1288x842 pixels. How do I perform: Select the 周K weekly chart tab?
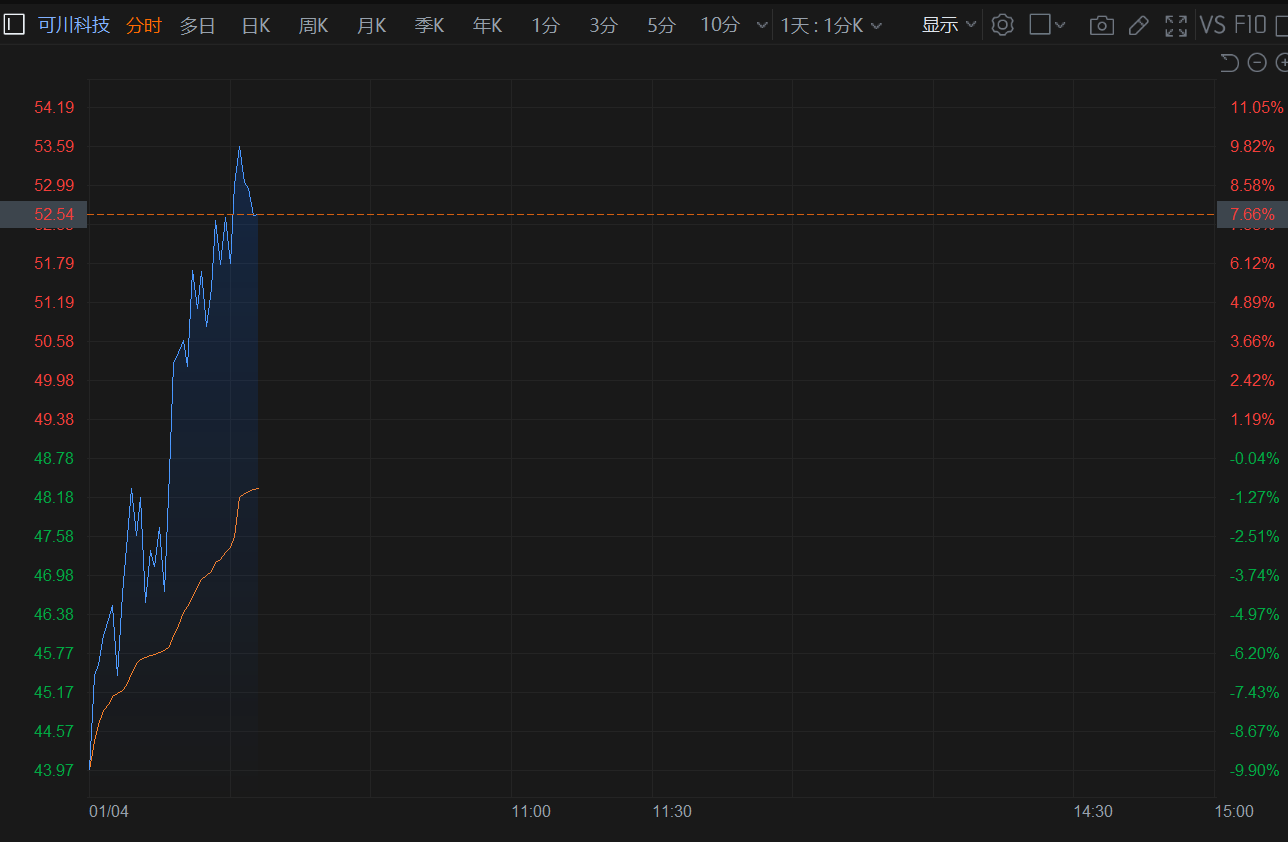point(313,26)
